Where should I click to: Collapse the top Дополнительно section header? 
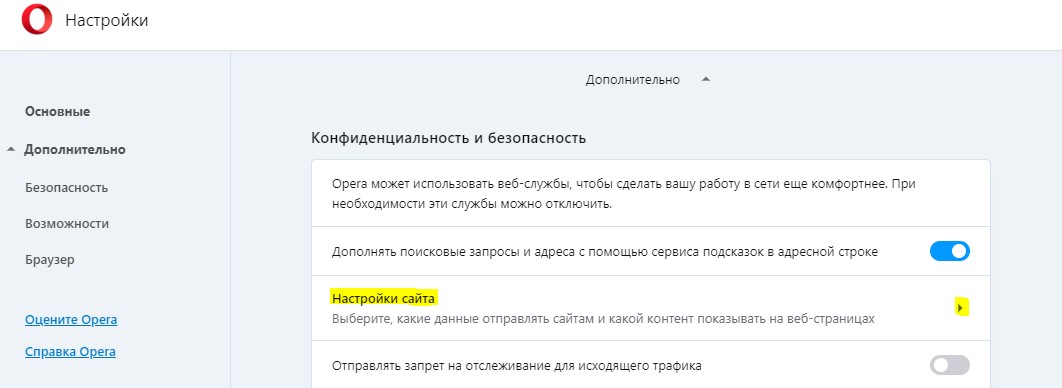tap(647, 80)
